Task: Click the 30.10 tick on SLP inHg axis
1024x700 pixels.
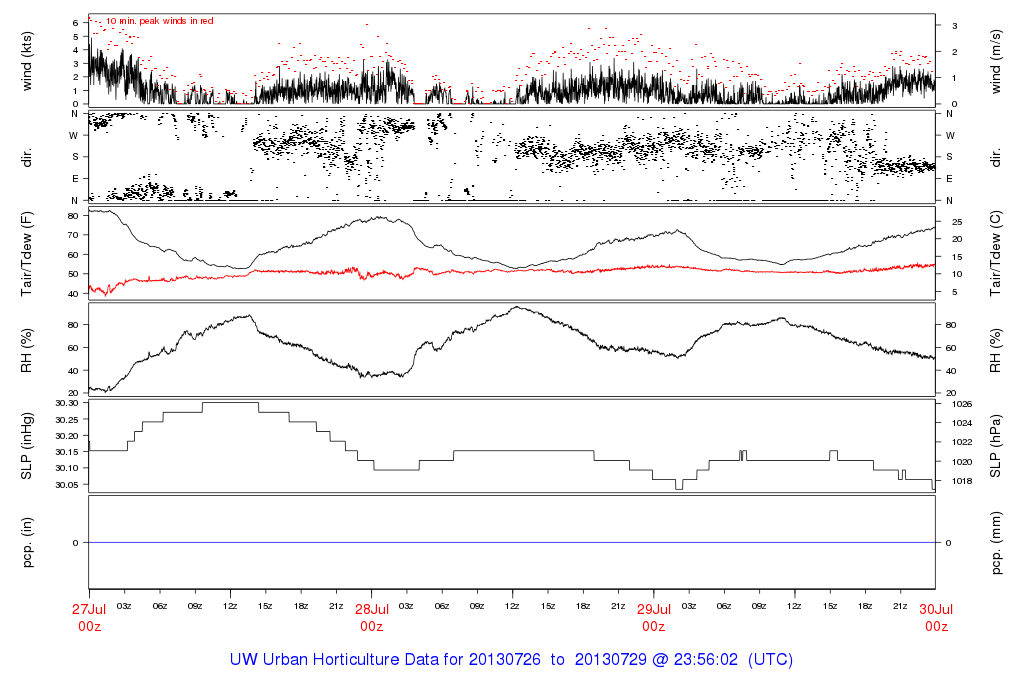Action: [67, 468]
